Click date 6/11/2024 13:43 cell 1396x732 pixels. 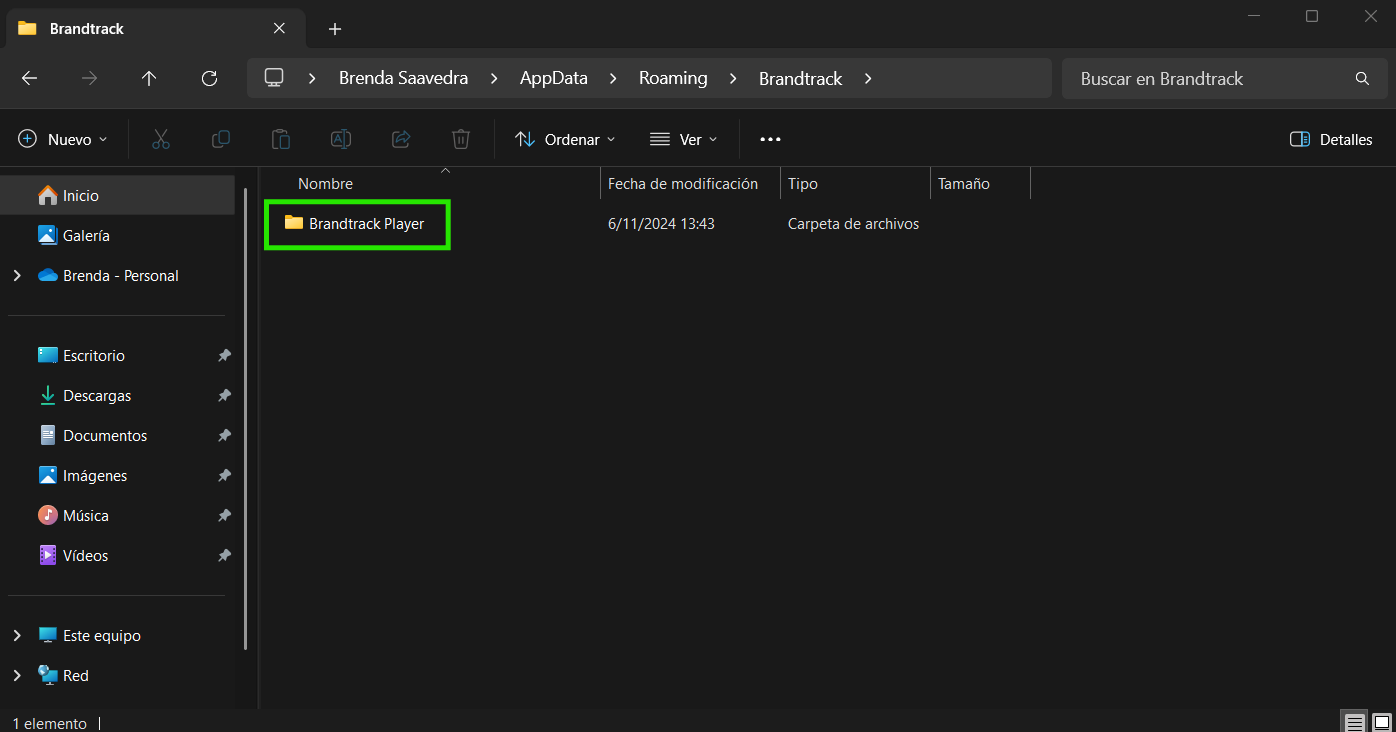(661, 224)
